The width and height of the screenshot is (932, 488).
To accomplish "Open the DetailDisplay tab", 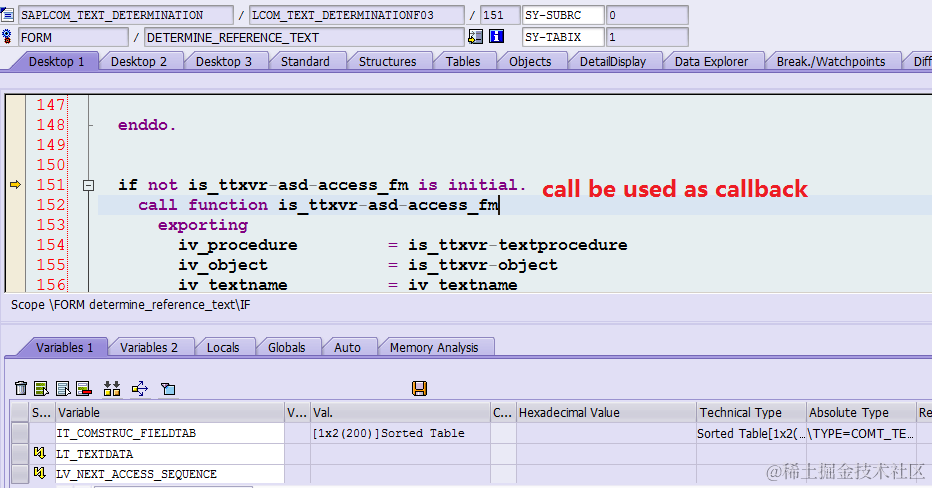I will pos(613,62).
